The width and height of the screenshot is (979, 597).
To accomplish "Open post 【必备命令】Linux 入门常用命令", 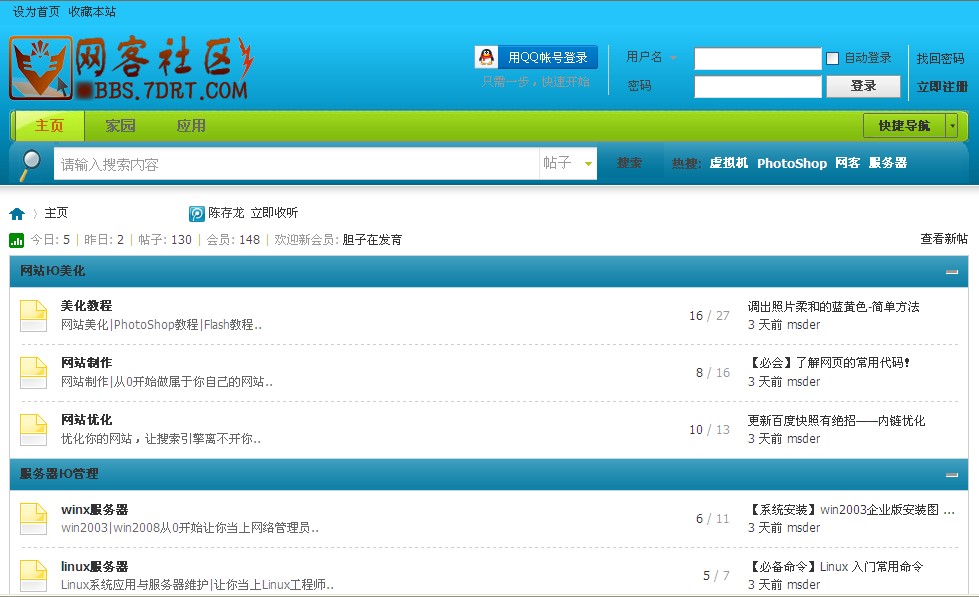I will click(835, 567).
